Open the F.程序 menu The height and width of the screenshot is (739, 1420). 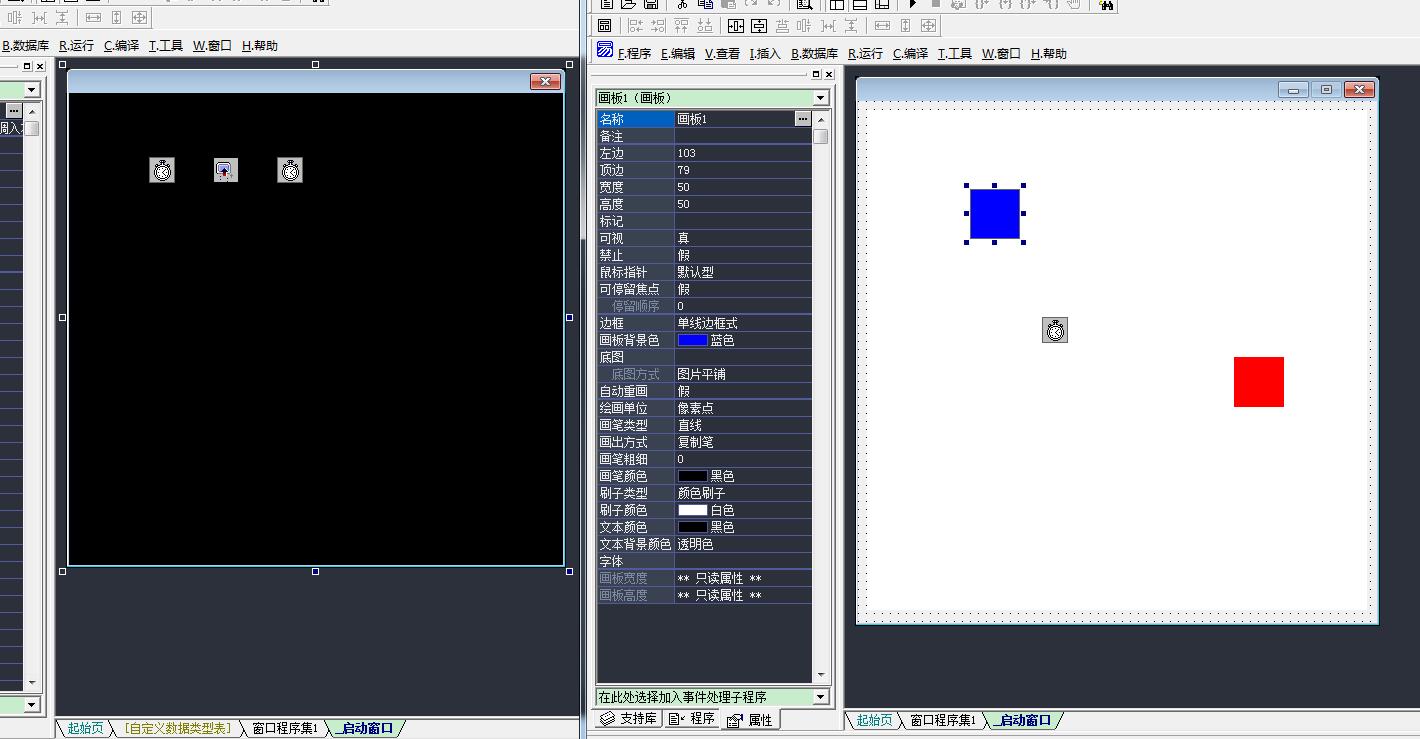[x=634, y=54]
